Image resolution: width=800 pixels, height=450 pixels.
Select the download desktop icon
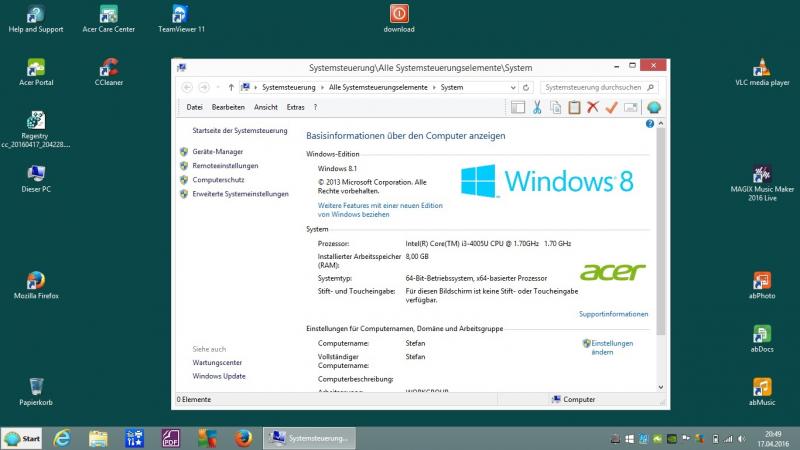(x=399, y=19)
